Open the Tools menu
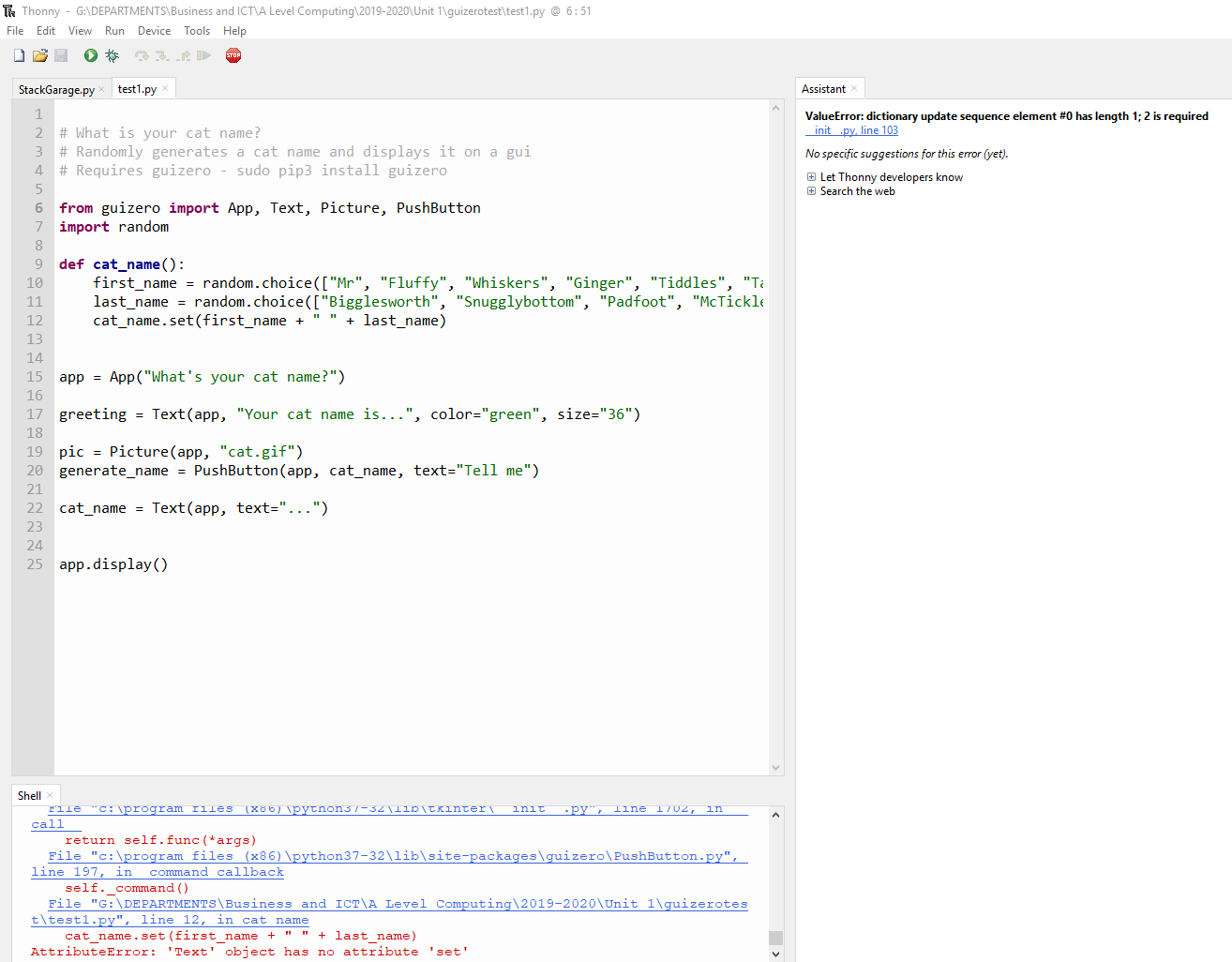This screenshot has width=1232, height=962. point(197,30)
